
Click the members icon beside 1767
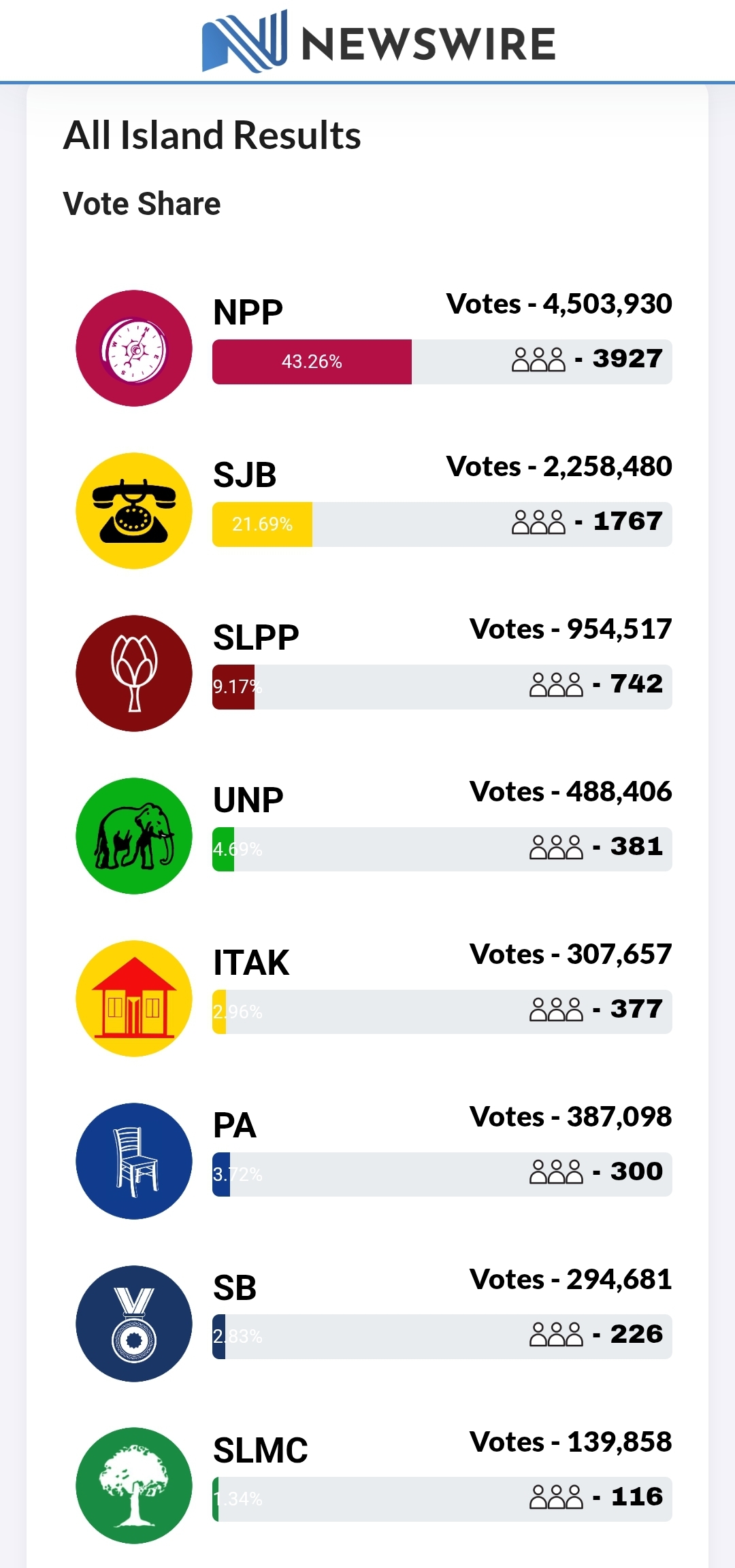point(538,522)
